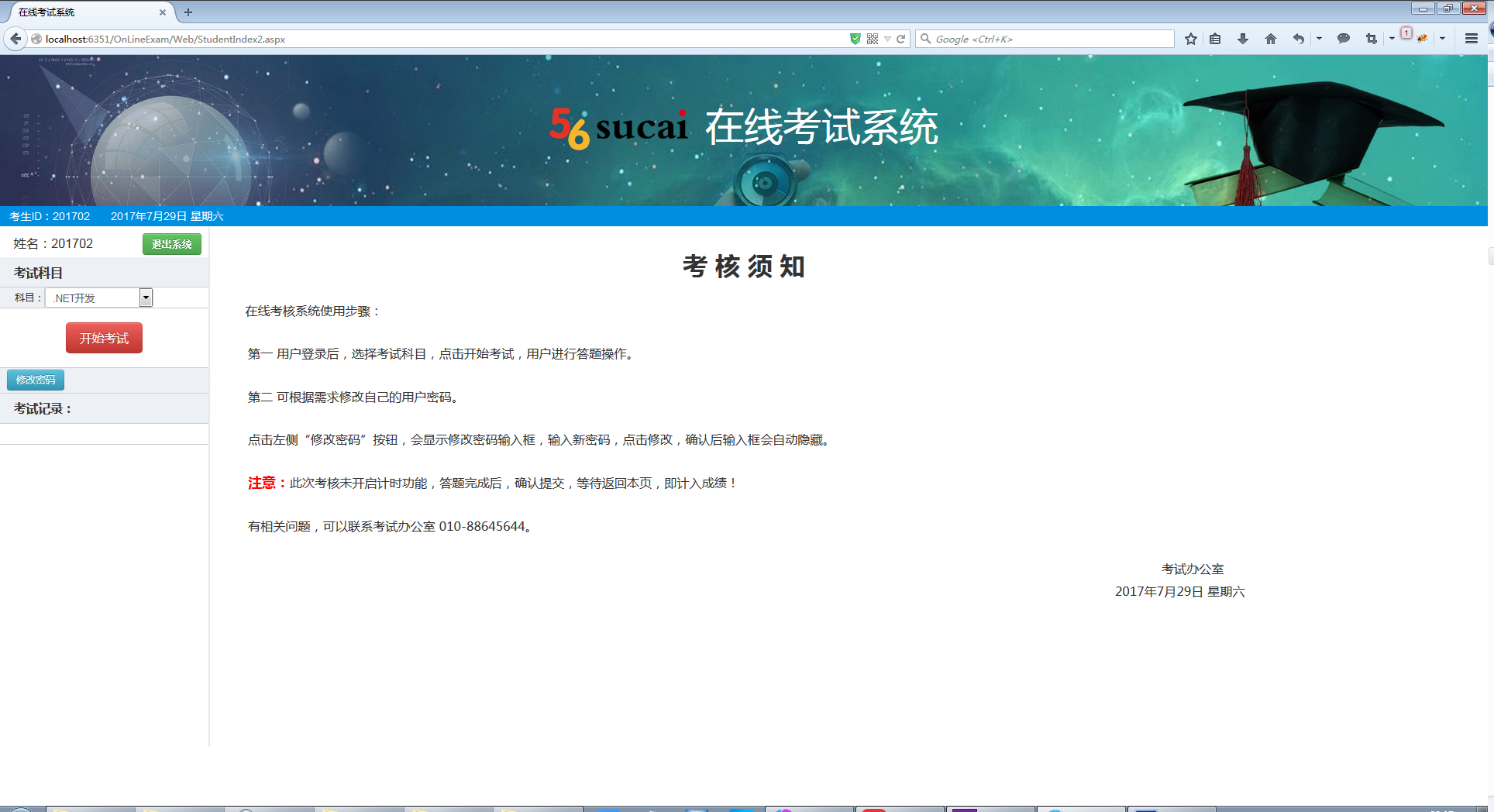Click the site identity globe icon

click(x=36, y=39)
